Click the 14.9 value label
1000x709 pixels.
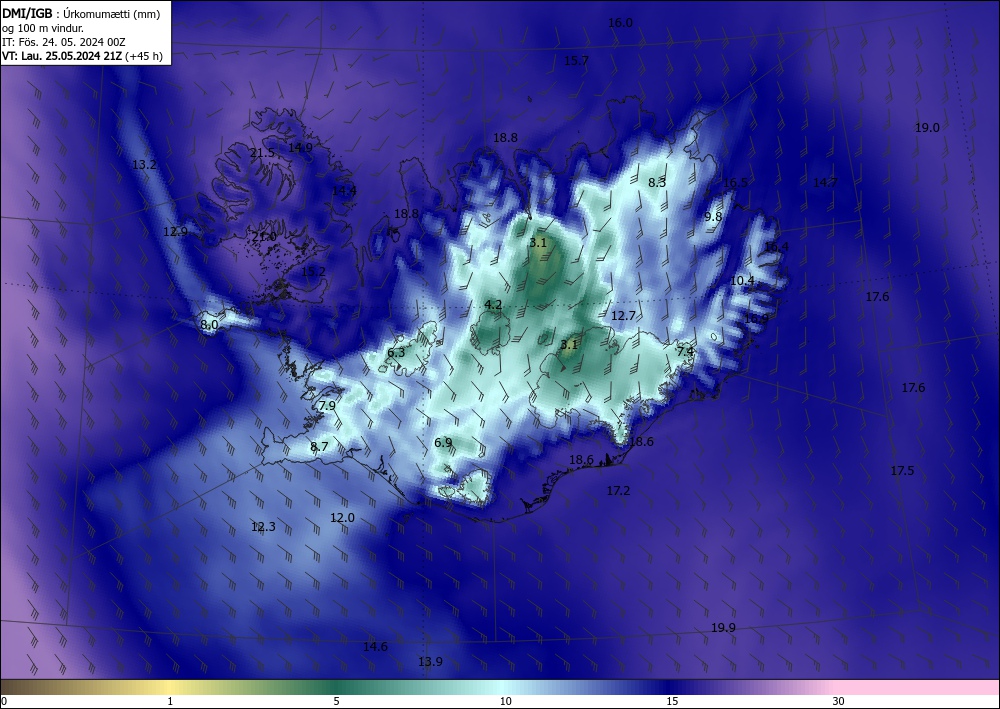(300, 147)
